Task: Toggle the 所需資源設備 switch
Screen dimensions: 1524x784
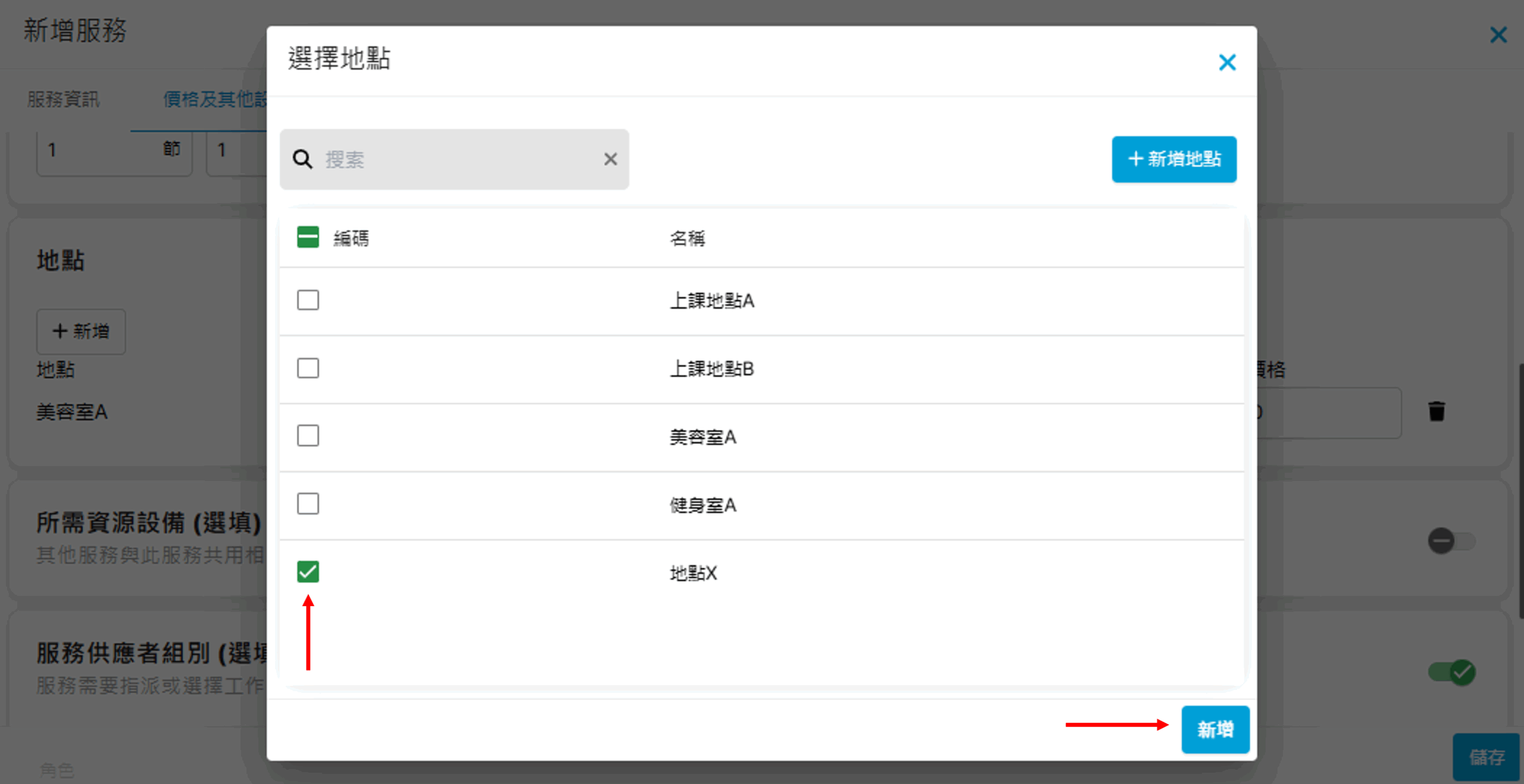Action: pyautogui.click(x=1451, y=541)
